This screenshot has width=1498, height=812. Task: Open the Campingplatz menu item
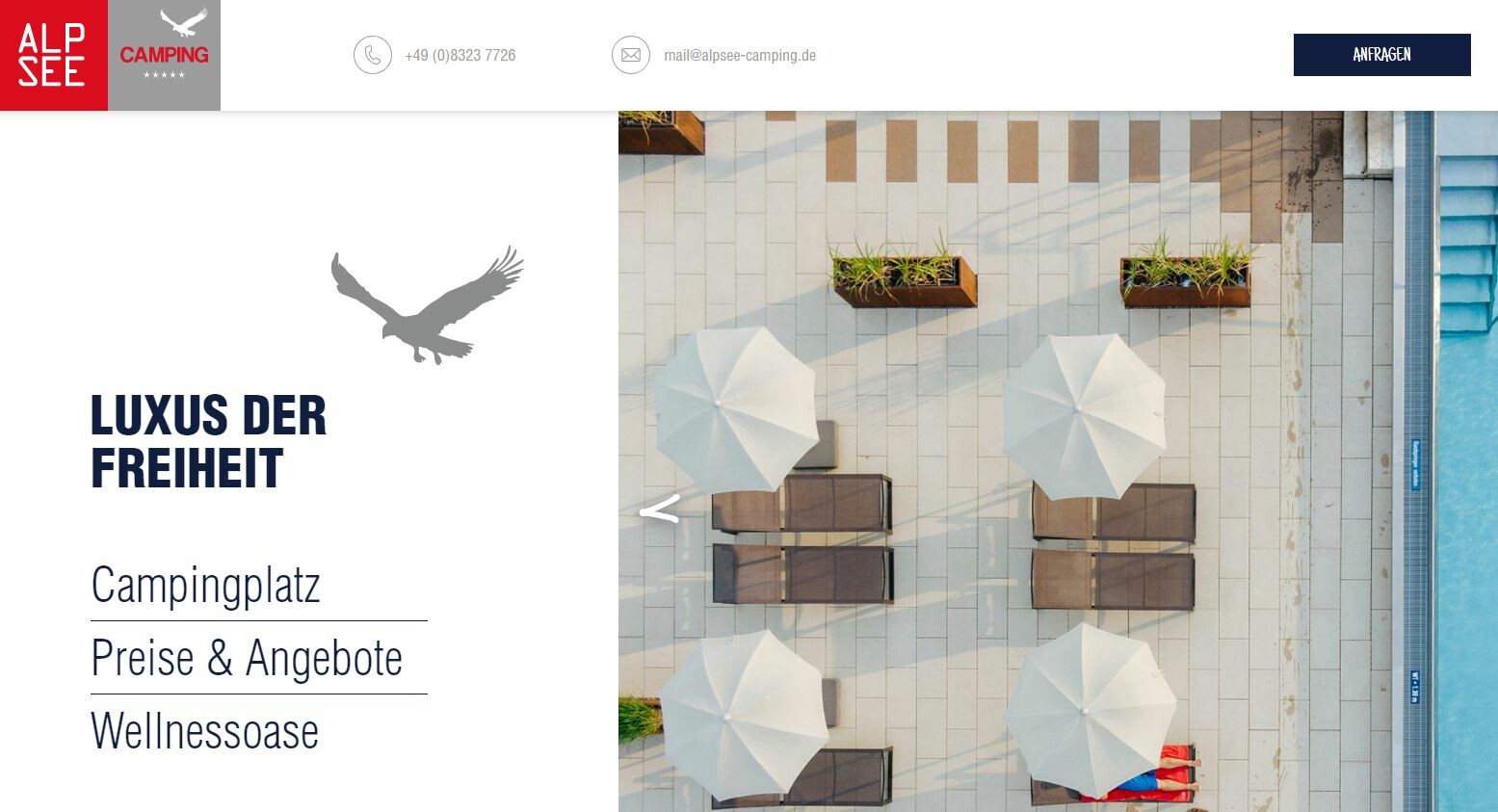(205, 585)
